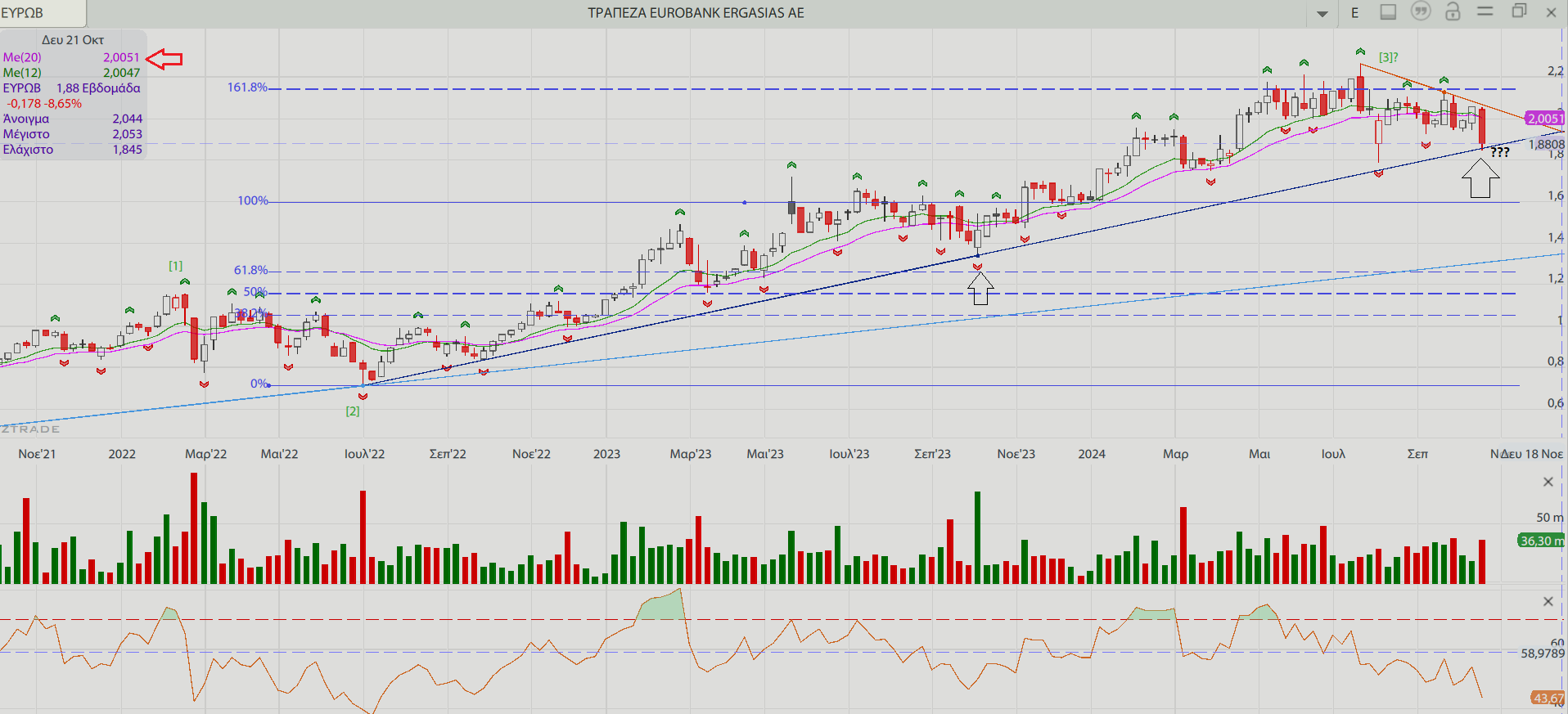Close the volume indicator panel
Viewport: 1568px width, 714px height.
1548,482
